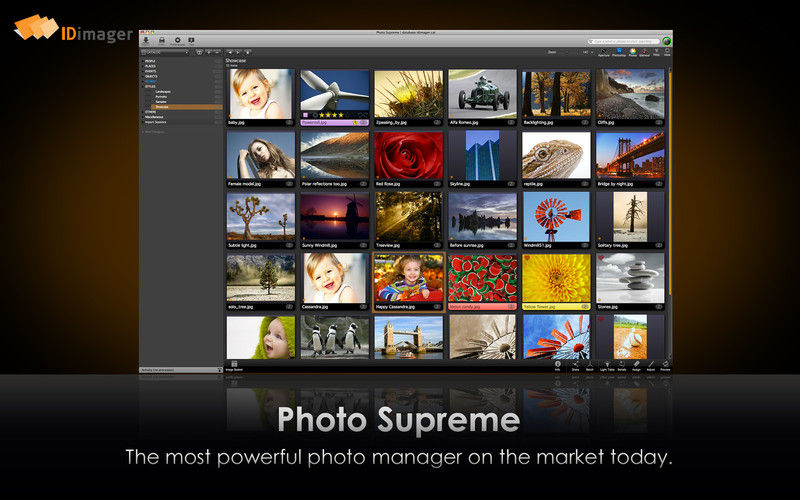
Task: Click the Assign icon in bottom bar
Action: (636, 364)
